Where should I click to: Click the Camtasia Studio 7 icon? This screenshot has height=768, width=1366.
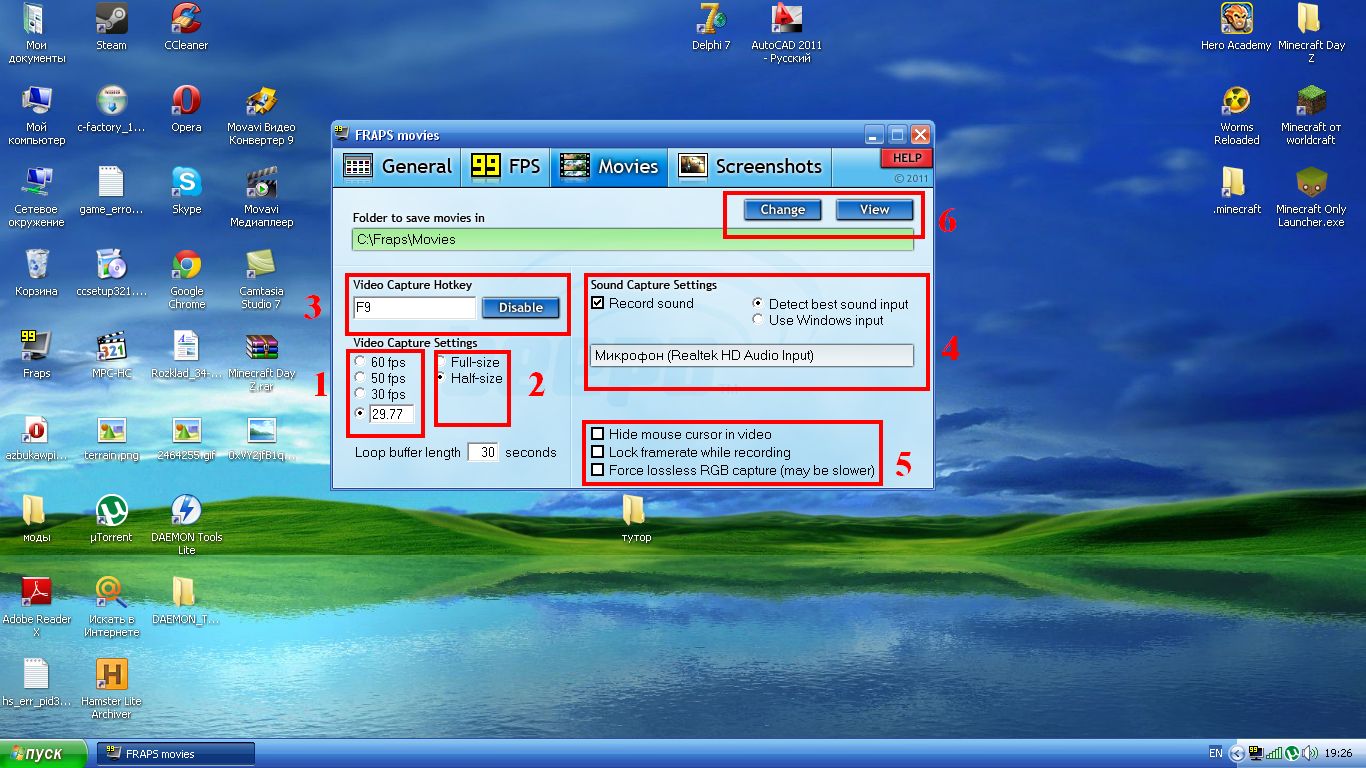coord(260,265)
